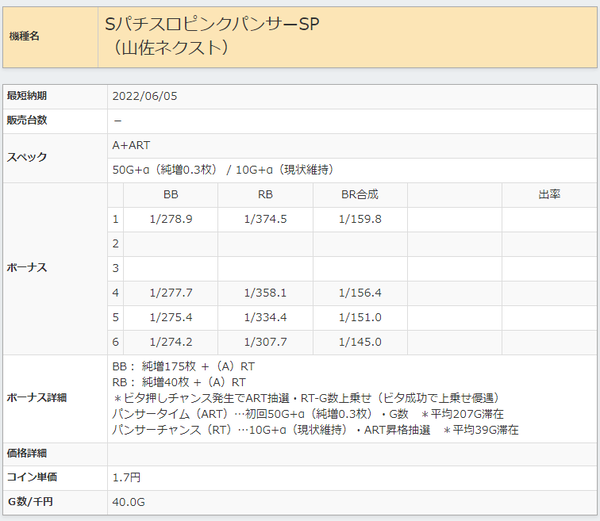Select the スペック row label
The width and height of the screenshot is (600, 521).
27,157
